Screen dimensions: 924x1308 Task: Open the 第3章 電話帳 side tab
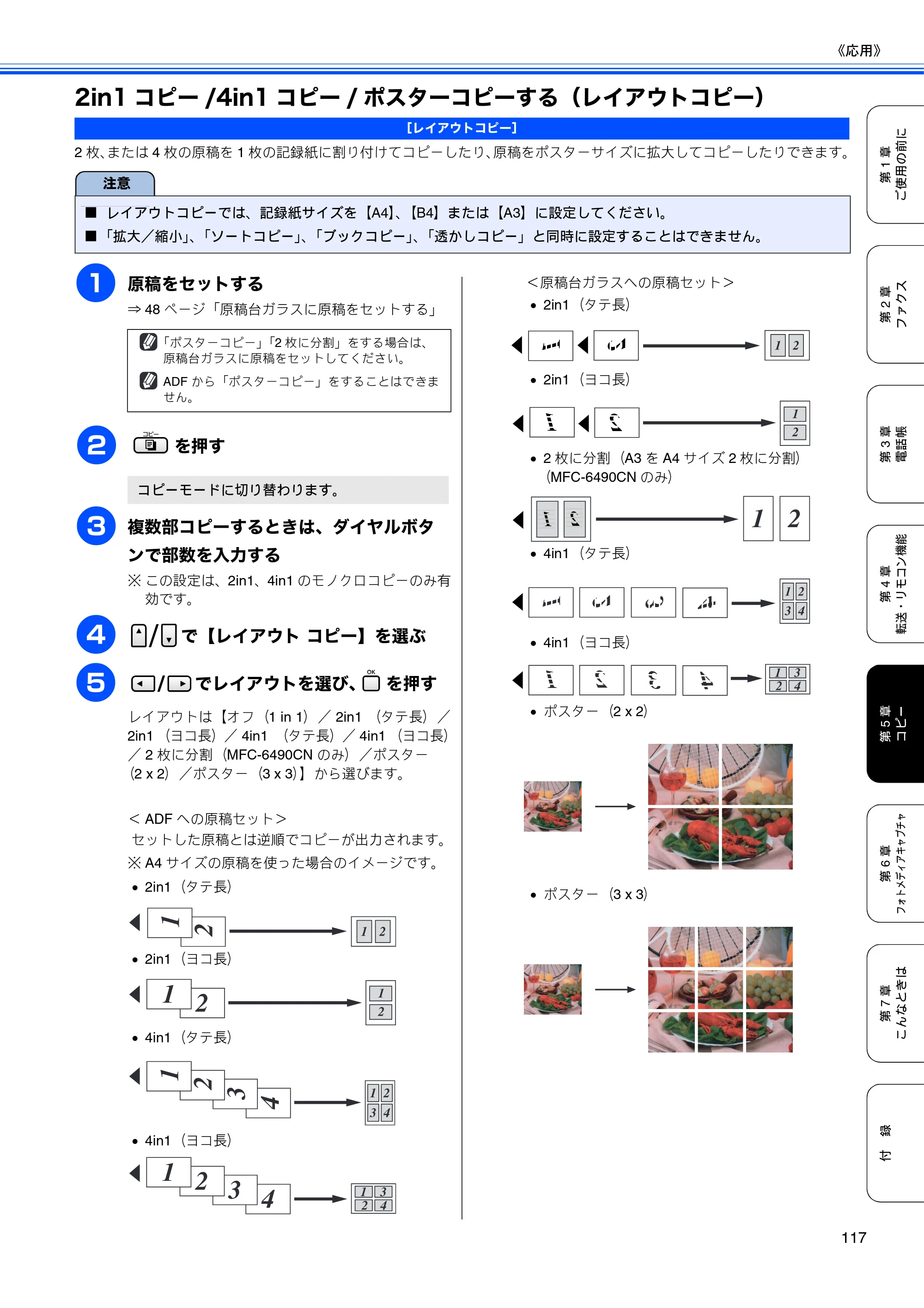coord(895,444)
